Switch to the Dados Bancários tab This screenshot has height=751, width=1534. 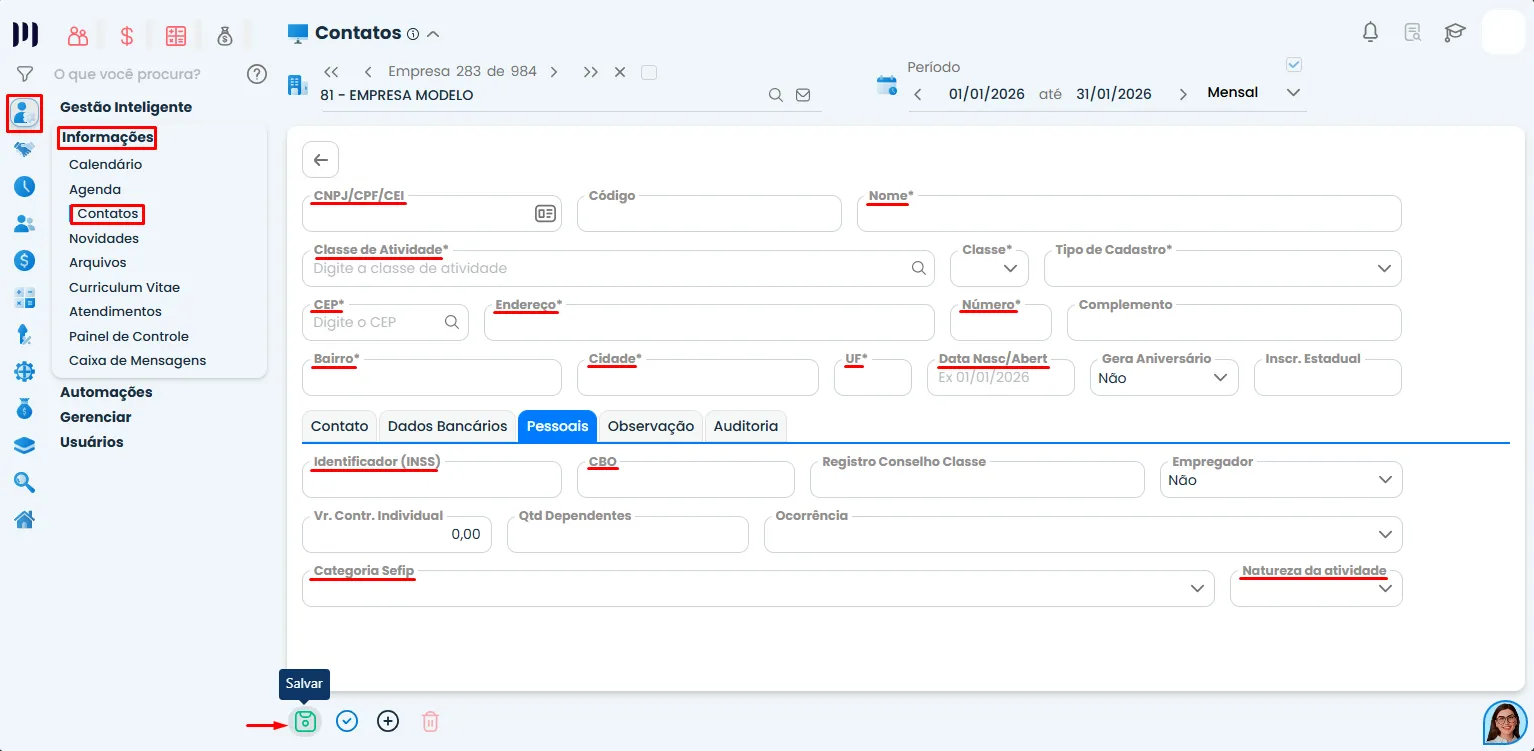(447, 426)
